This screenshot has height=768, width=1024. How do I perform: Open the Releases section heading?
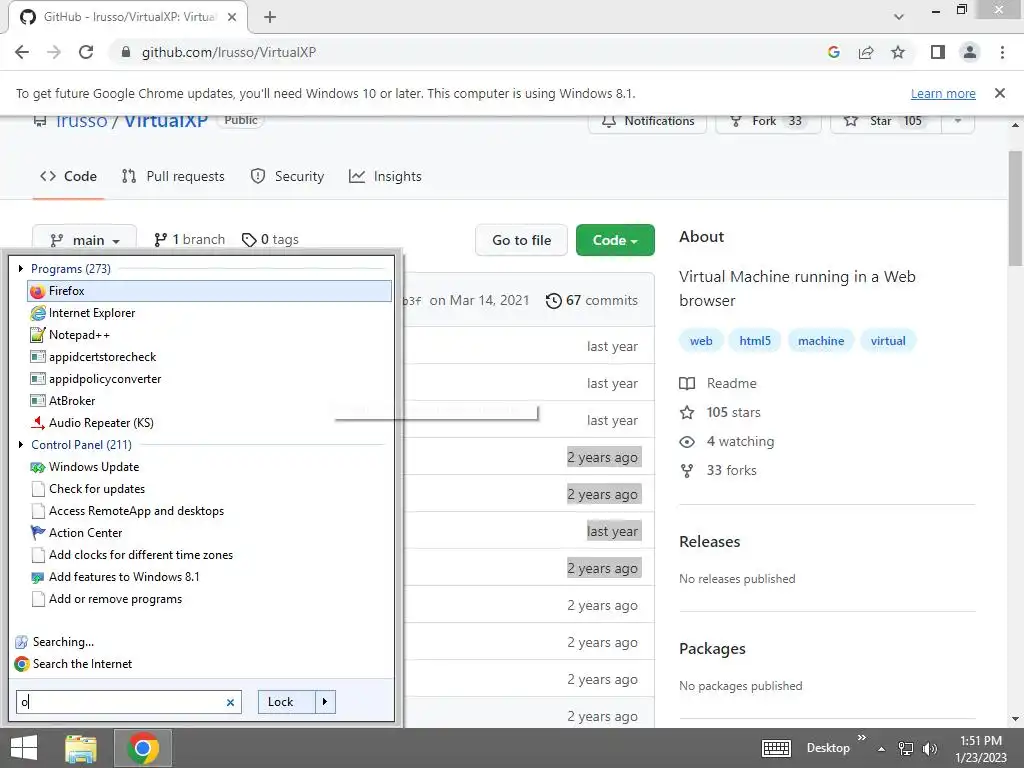tap(710, 541)
